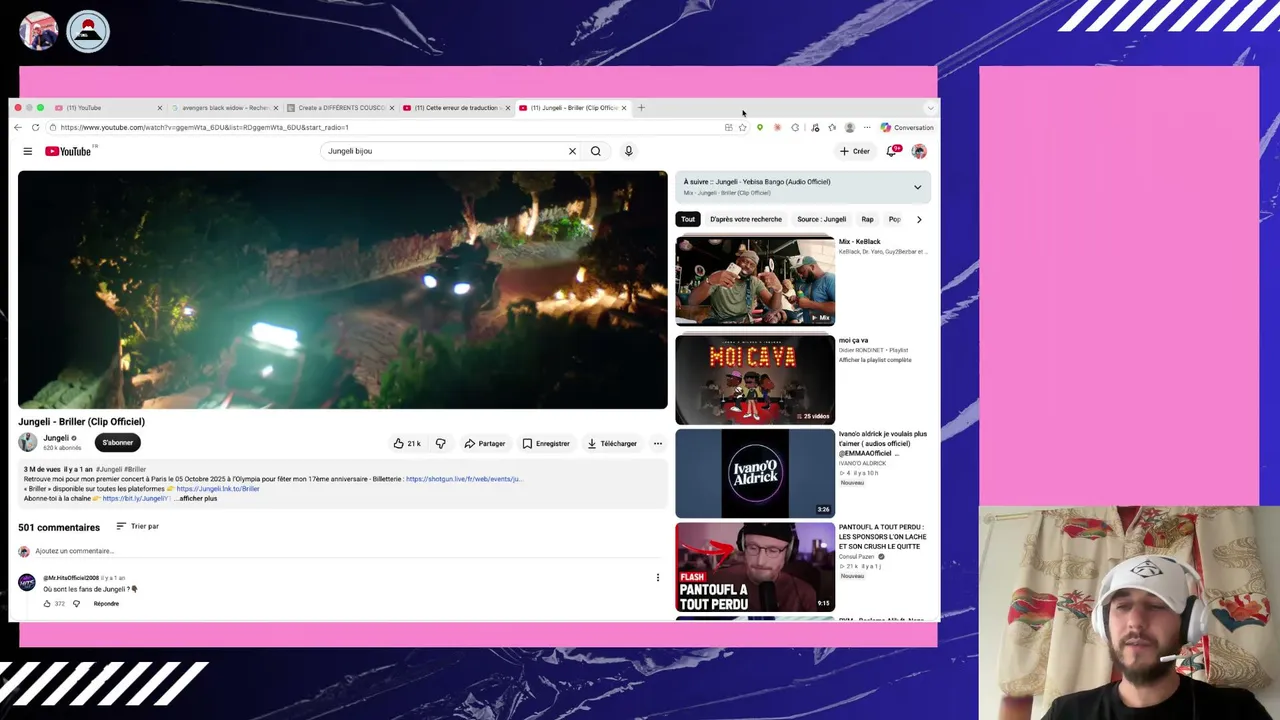The width and height of the screenshot is (1280, 720).
Task: Dislike the Briller video
Action: 440,443
